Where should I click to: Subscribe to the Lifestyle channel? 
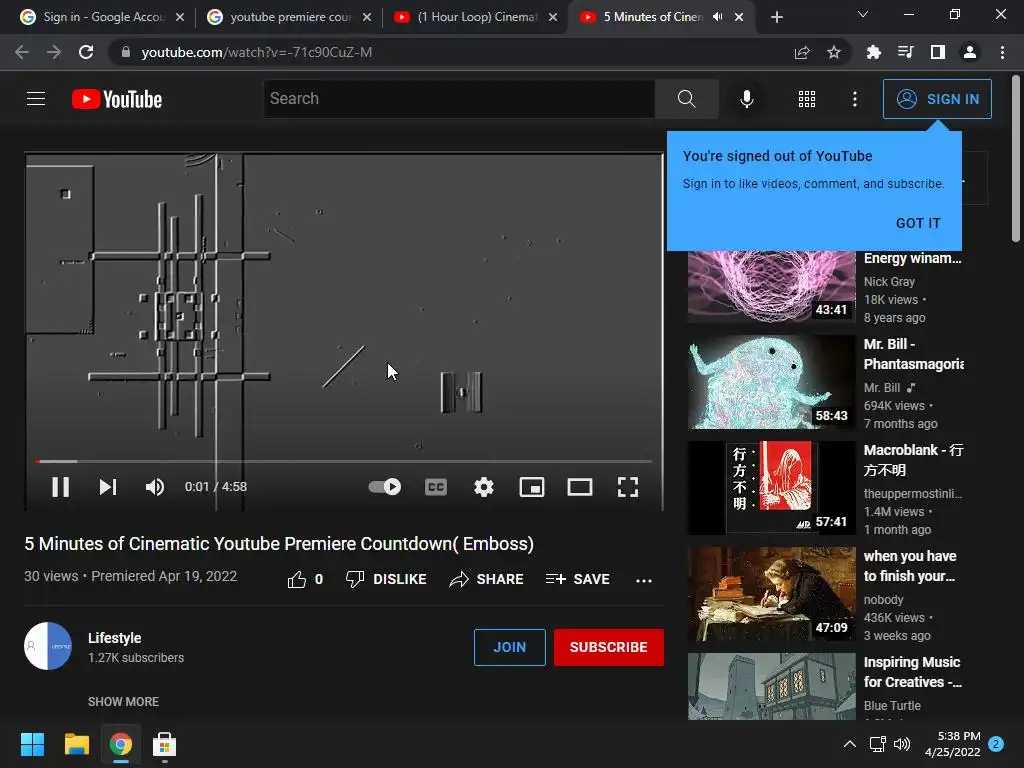pos(609,647)
